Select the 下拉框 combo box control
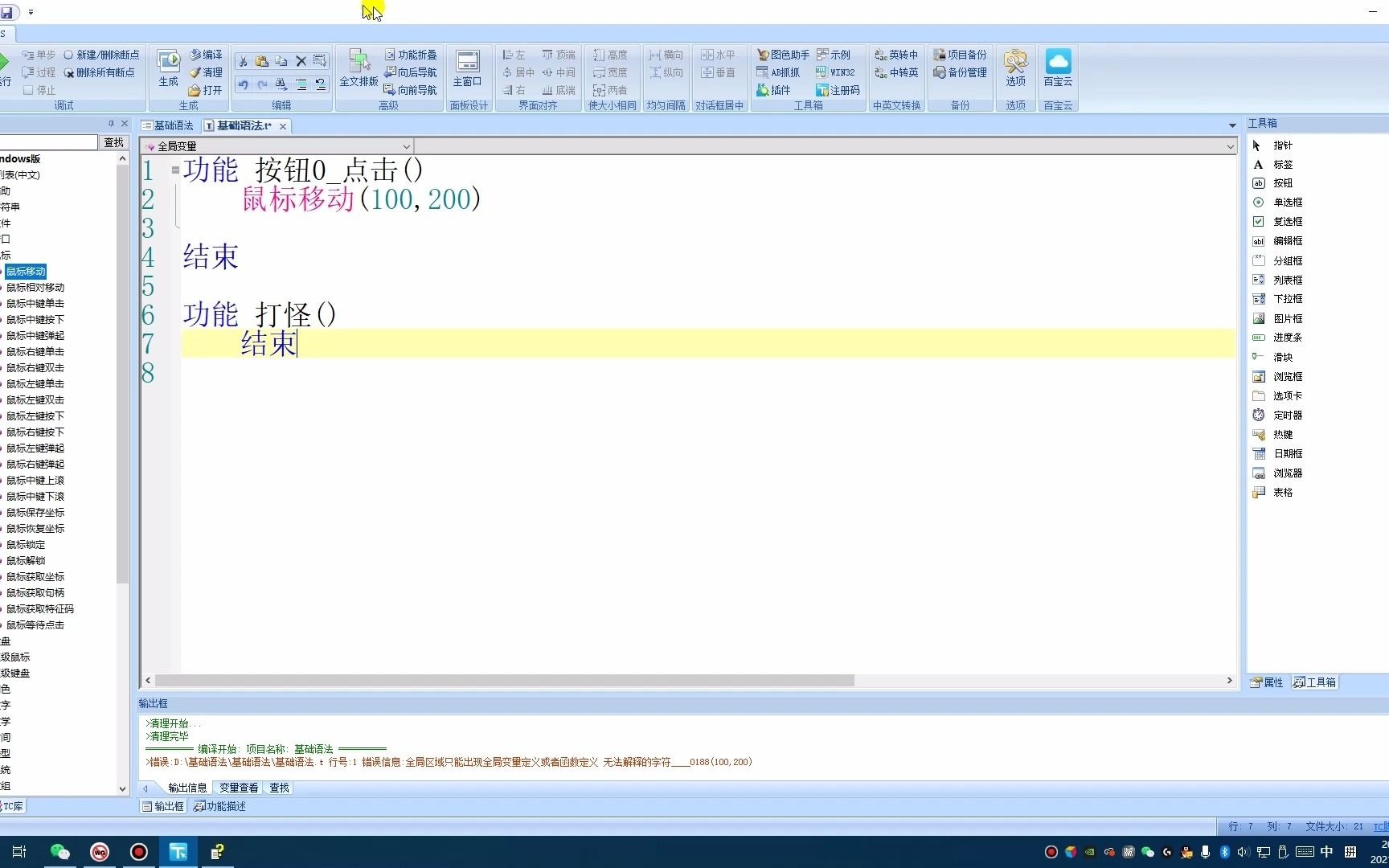Screen dimensions: 1389x868 coord(1278,299)
